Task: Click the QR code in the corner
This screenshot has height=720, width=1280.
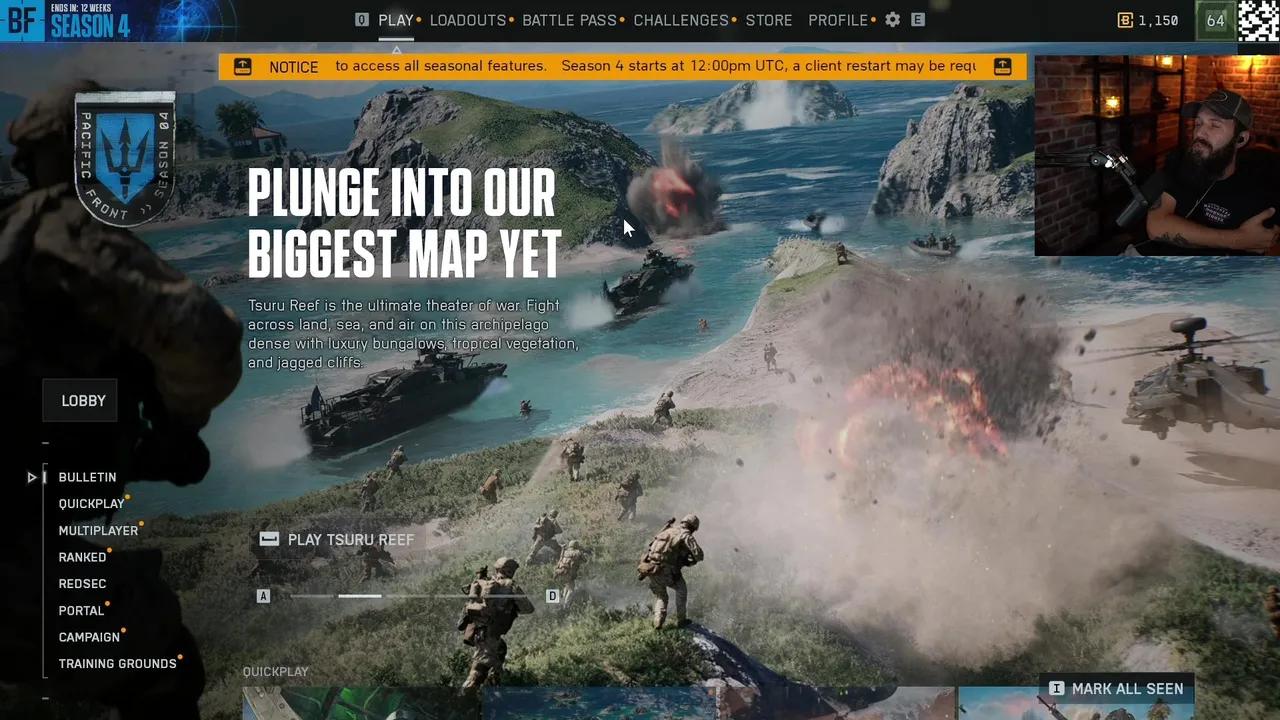Action: tap(1259, 20)
